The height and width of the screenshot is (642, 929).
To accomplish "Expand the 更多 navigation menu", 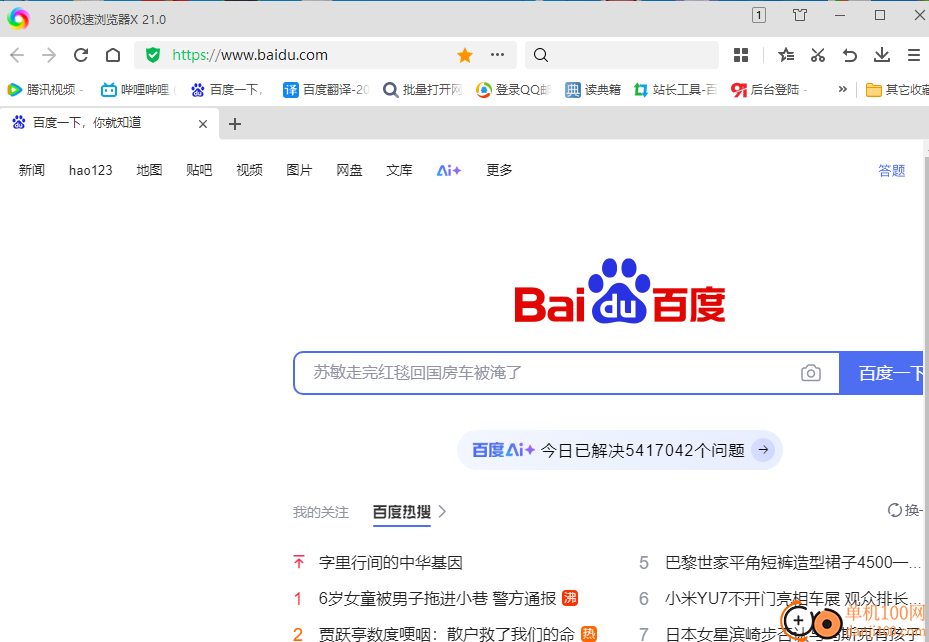I will tap(499, 171).
